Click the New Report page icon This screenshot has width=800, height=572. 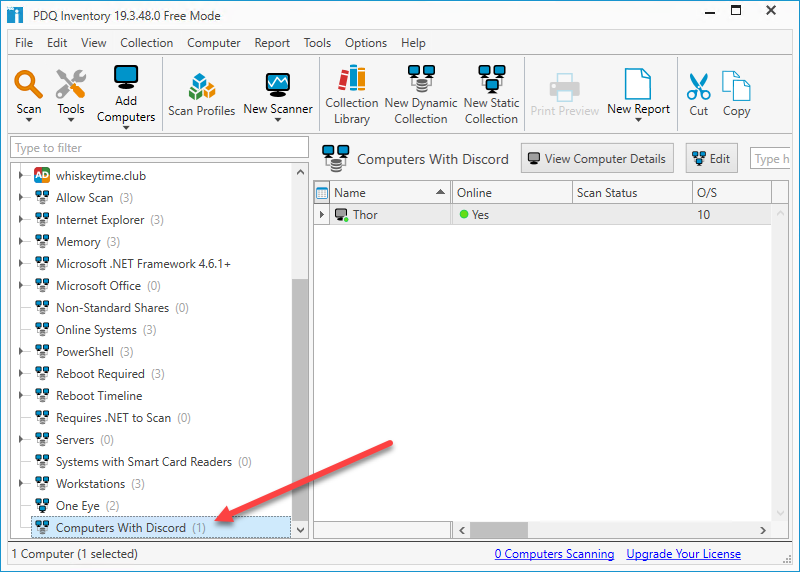[638, 84]
